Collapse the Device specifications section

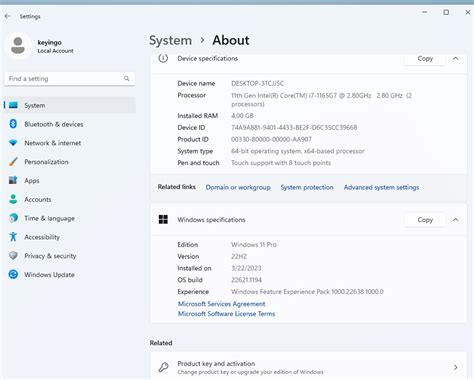[455, 59]
